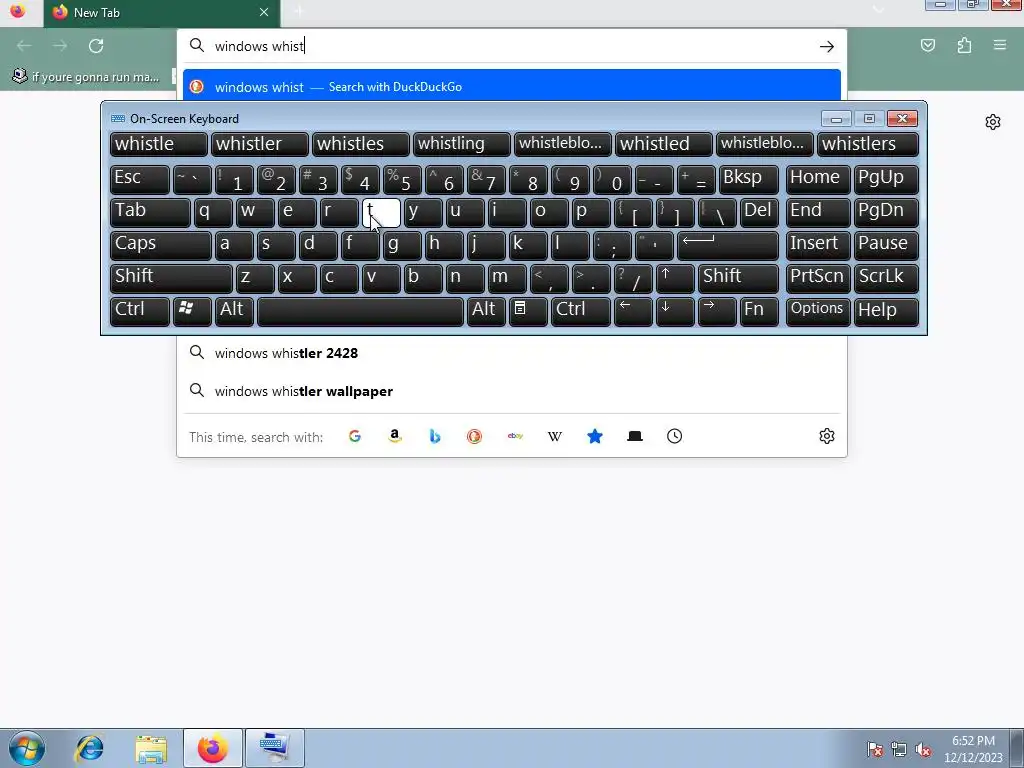The width and height of the screenshot is (1024, 768).
Task: Toggle the right Shift key
Action: (738, 278)
